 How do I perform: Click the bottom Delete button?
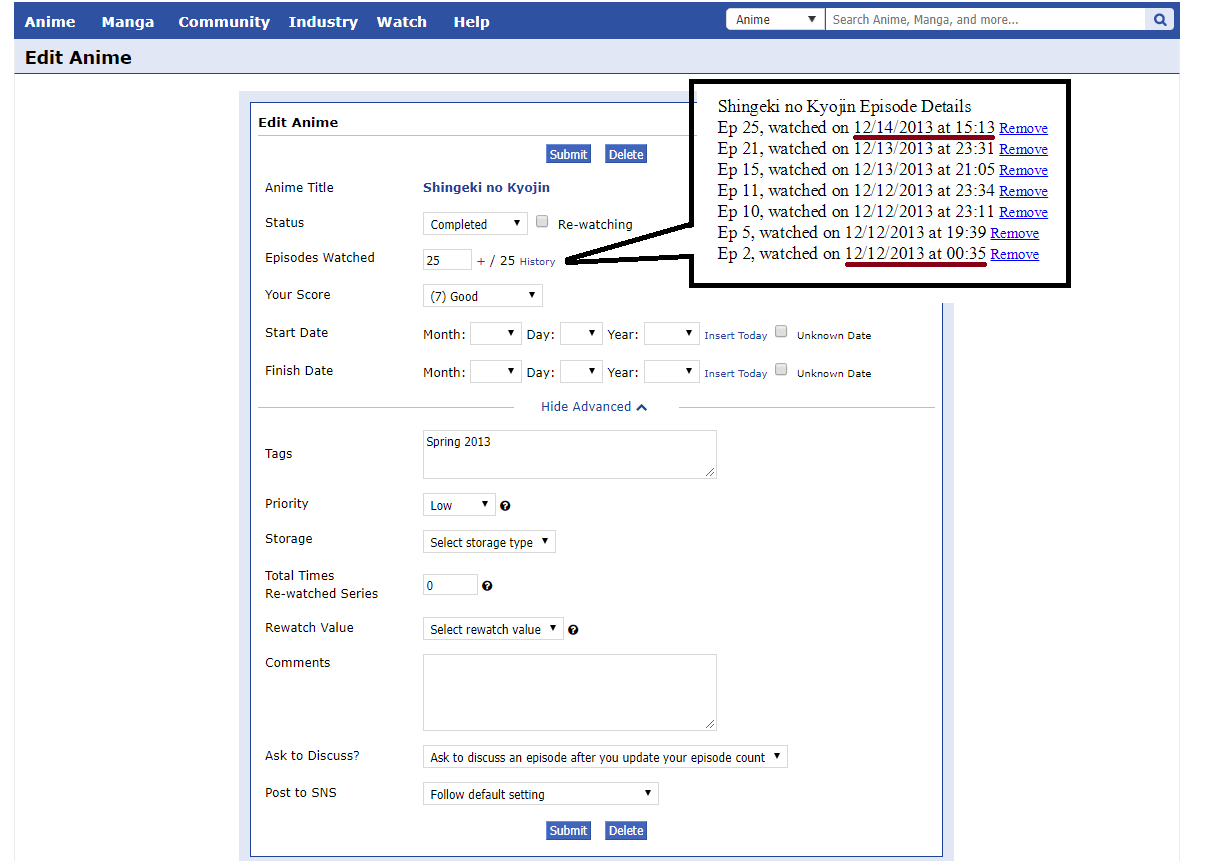(626, 830)
